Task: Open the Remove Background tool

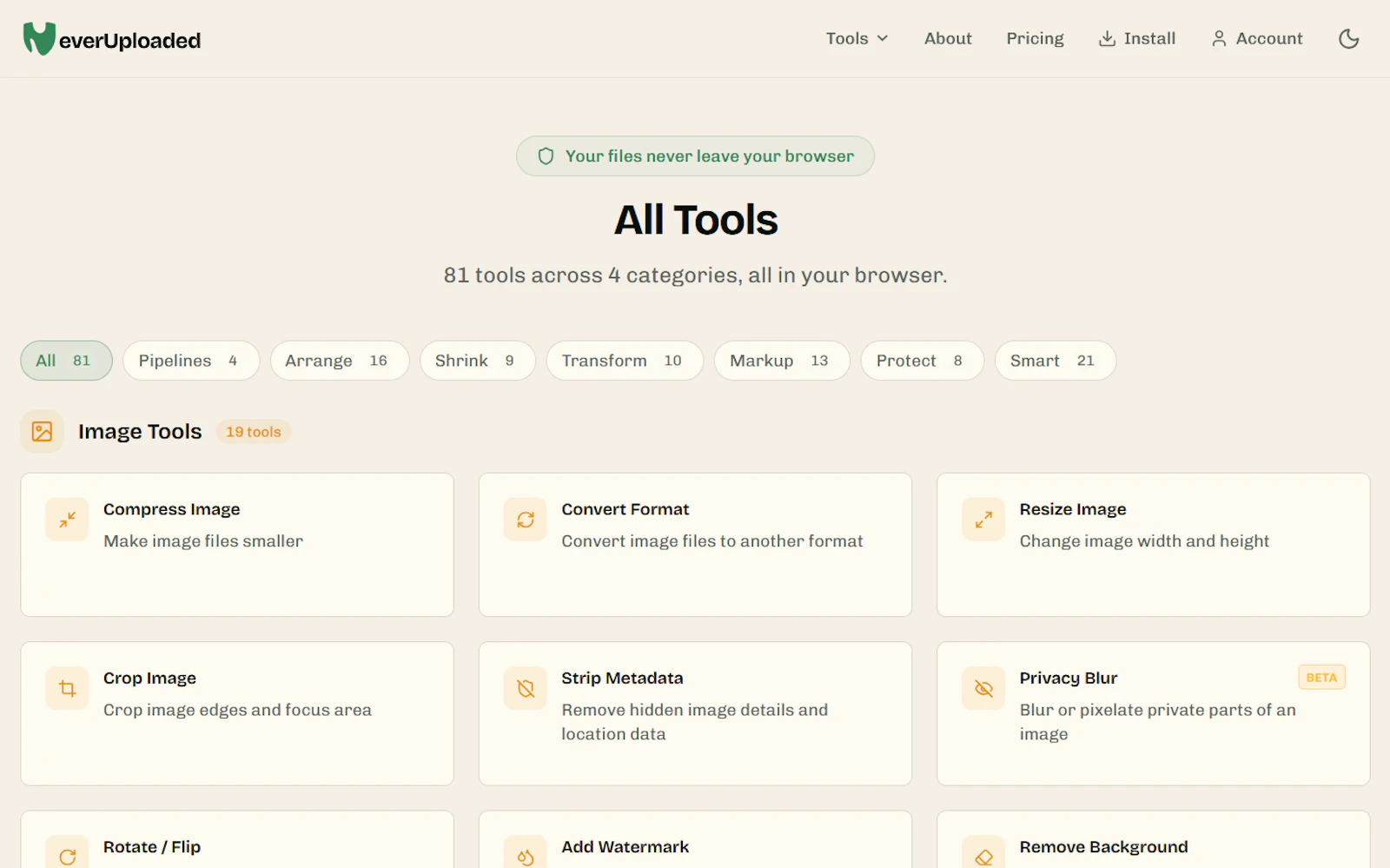Action: point(1153,840)
